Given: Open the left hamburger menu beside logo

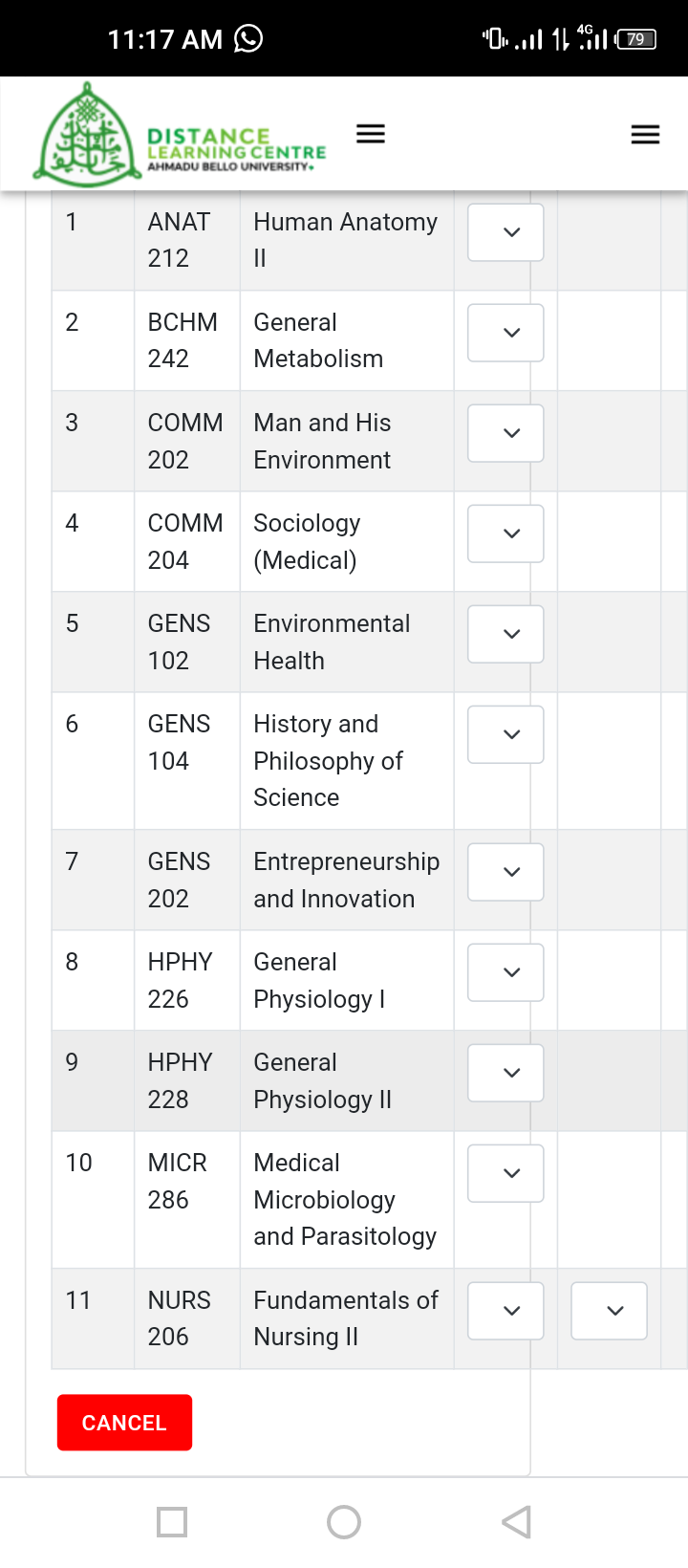Looking at the screenshot, I should coord(371,134).
